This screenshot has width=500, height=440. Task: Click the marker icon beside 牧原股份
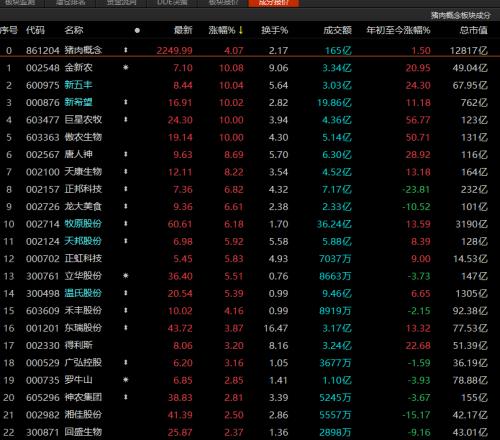coord(126,224)
